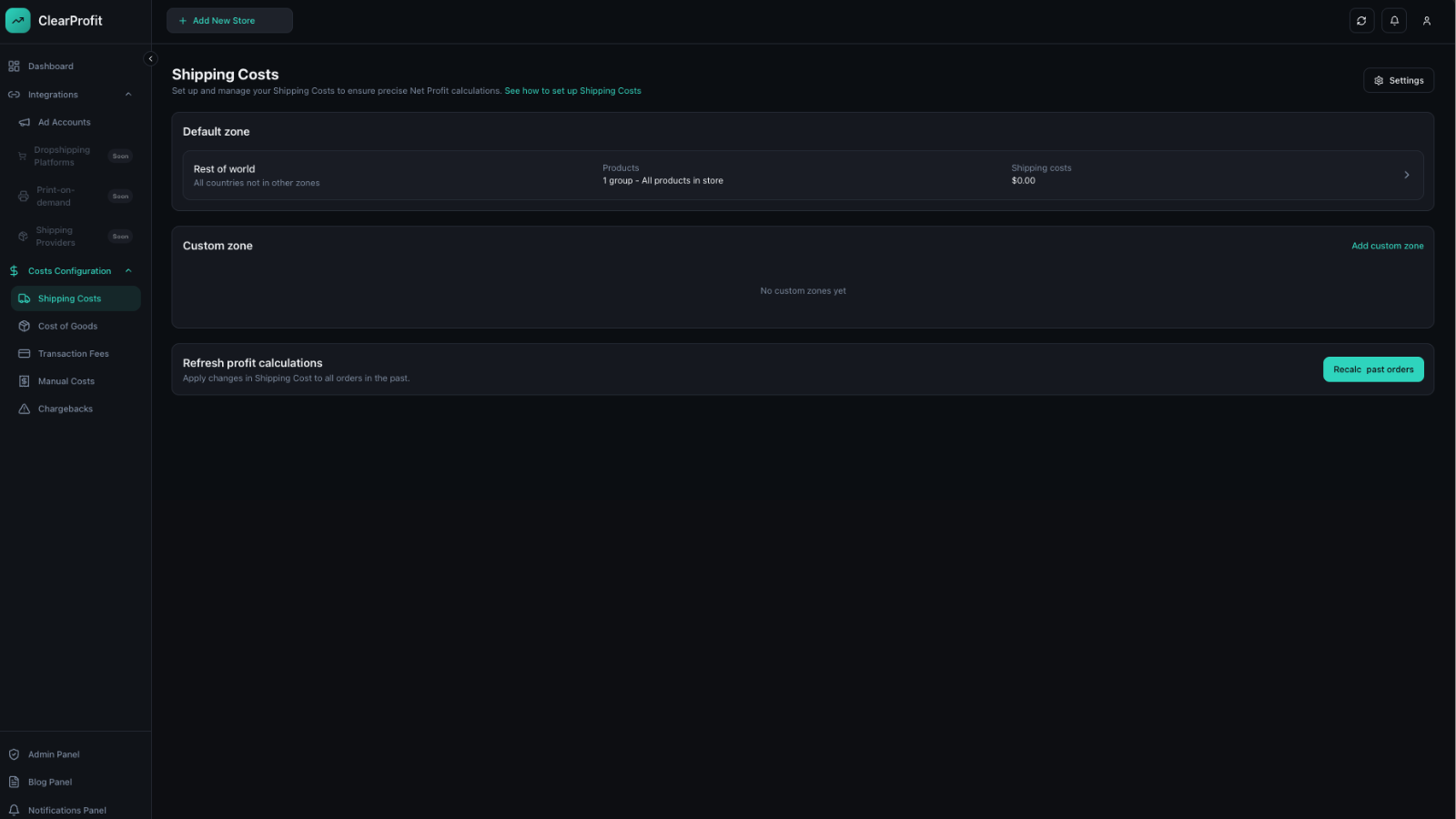The height and width of the screenshot is (819, 1456).
Task: Click the refresh sync icon in header
Action: tap(1361, 21)
